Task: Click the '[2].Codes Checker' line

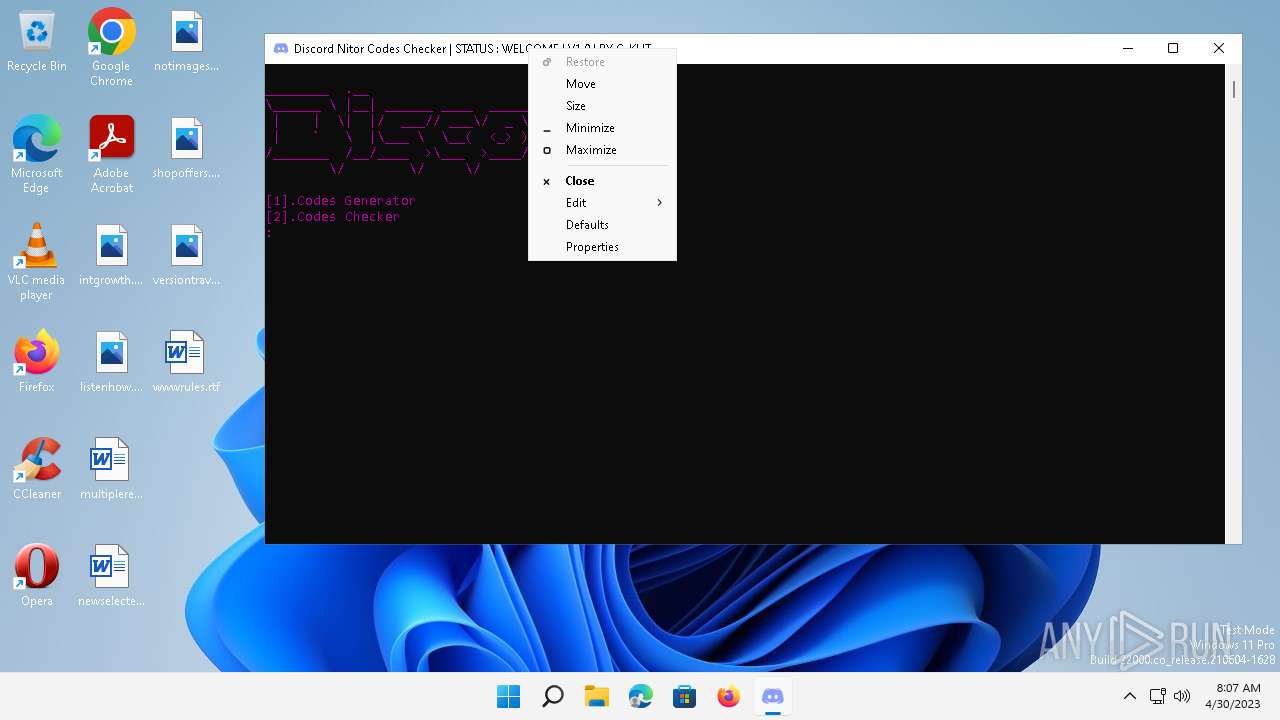Action: tap(332, 217)
